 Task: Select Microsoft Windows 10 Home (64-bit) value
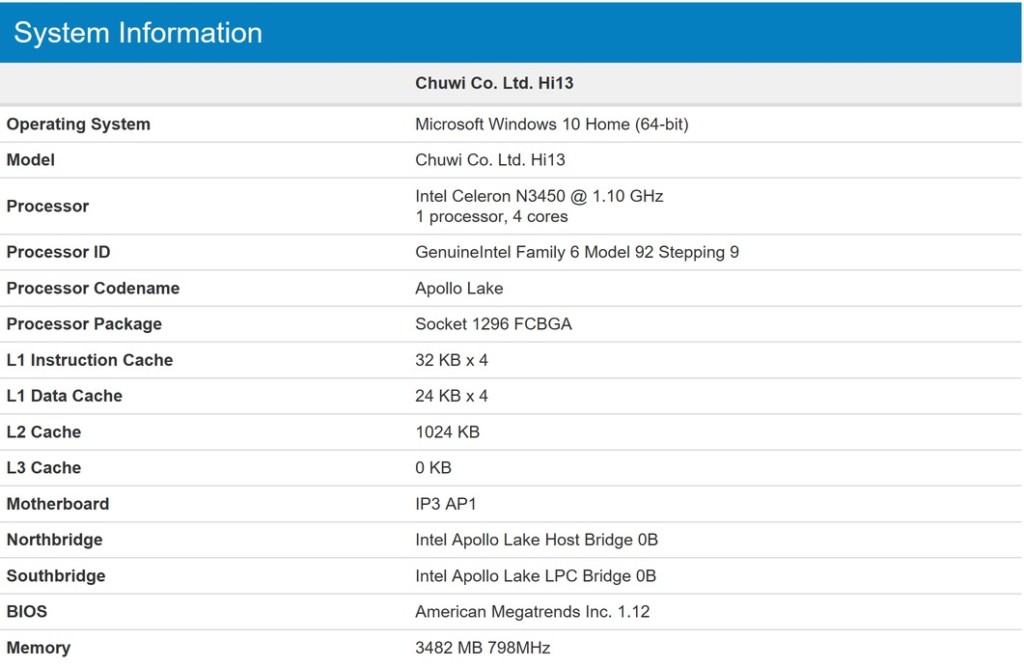tap(552, 124)
